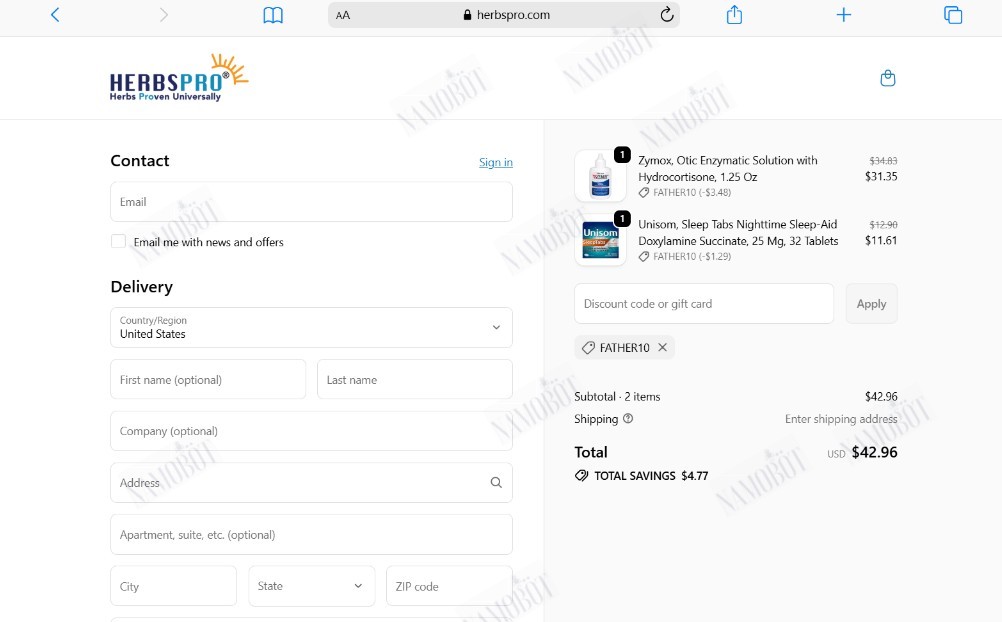Expand the Country/Region dropdown
Viewport: 1002px width, 622px height.
pyautogui.click(x=311, y=327)
